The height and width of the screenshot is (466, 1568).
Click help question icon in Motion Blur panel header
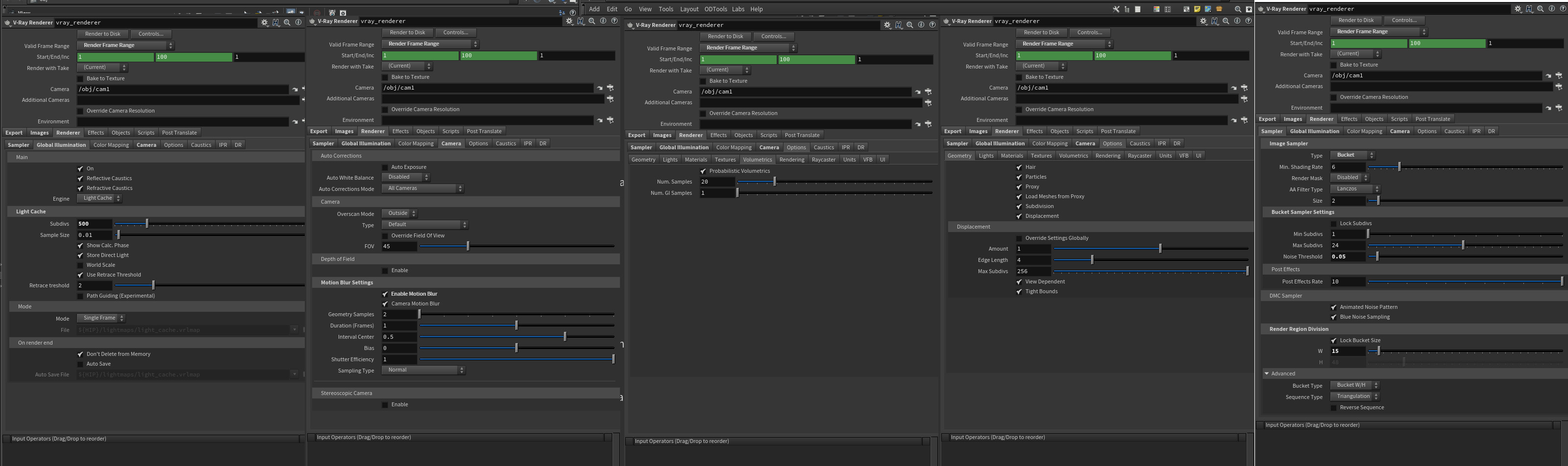(x=614, y=21)
